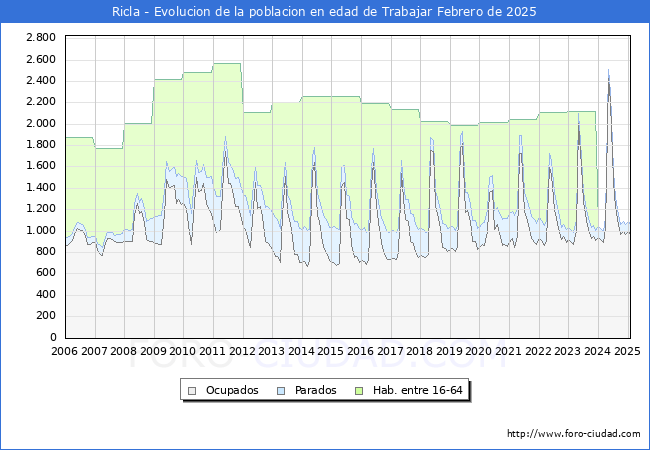Click the 2011 x-axis label
This screenshot has height=450, width=650.
click(213, 351)
